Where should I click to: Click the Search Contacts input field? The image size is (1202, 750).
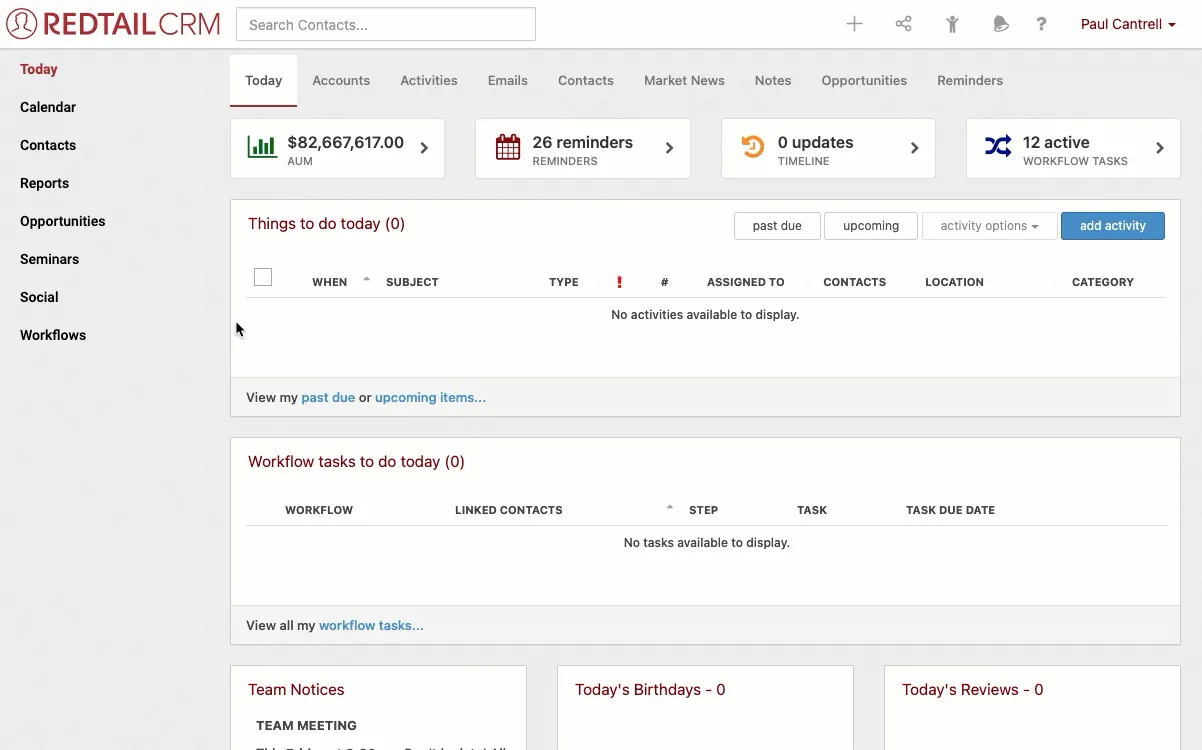tap(385, 23)
